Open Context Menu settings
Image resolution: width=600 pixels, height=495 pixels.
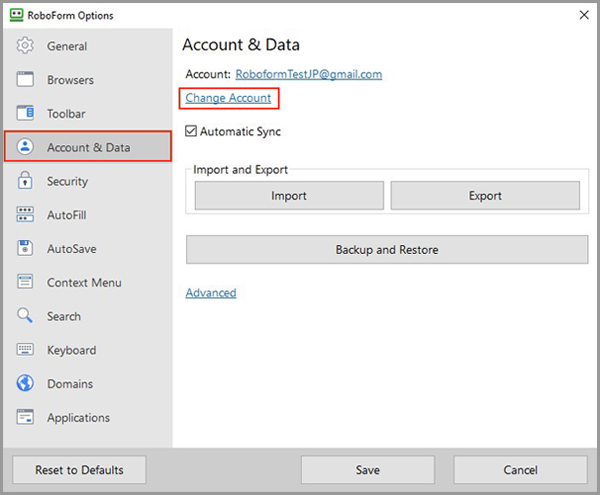[x=88, y=282]
